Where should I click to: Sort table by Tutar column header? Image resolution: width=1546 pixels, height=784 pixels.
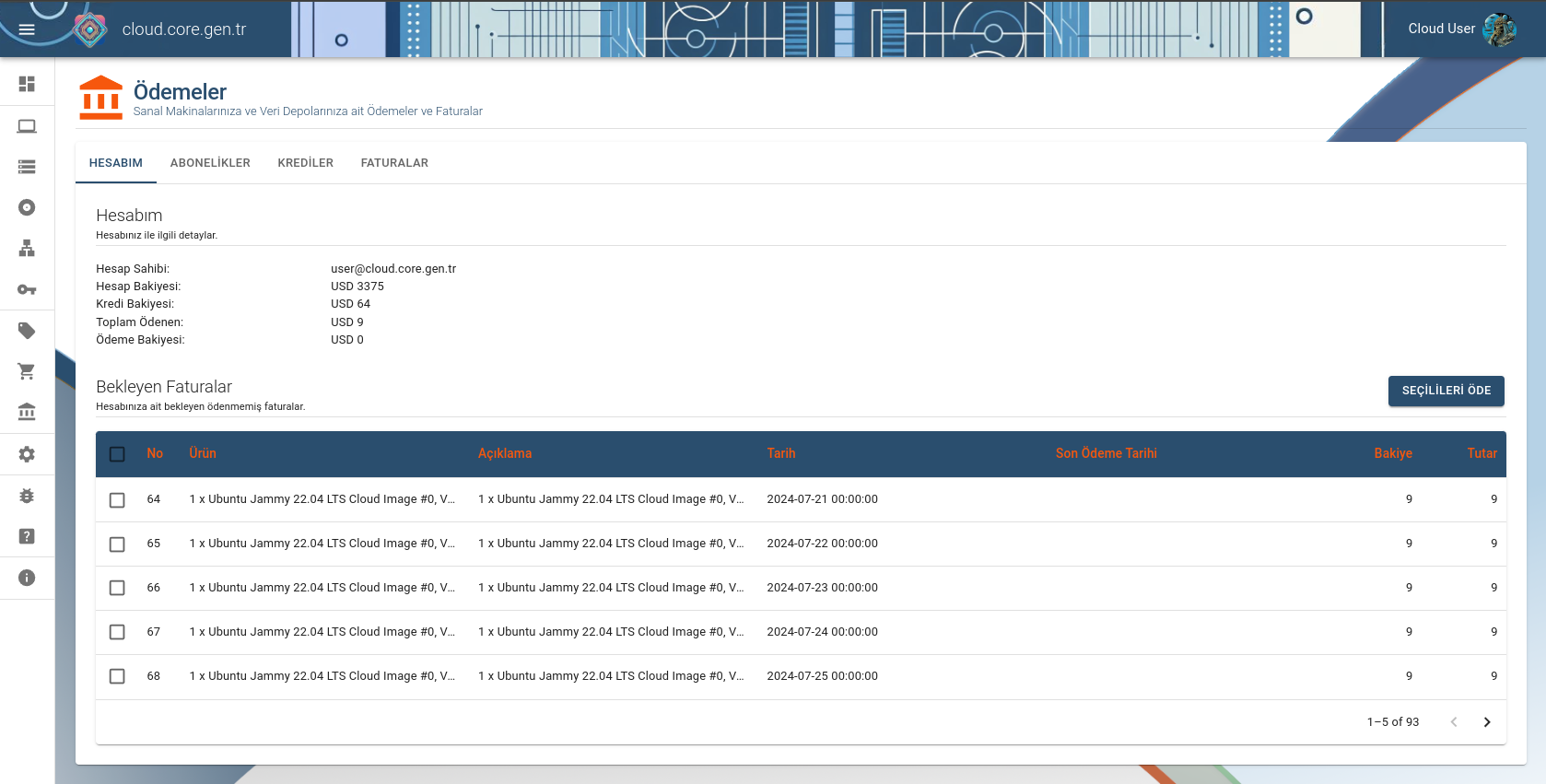1482,453
